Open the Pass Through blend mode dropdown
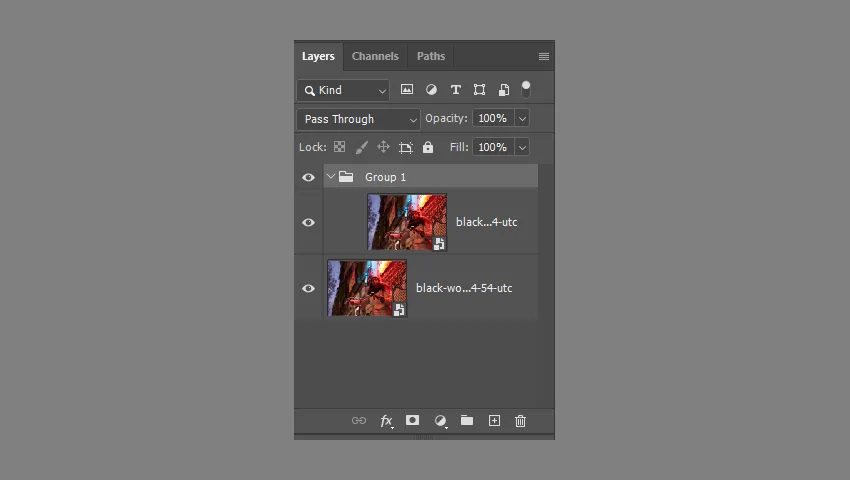Image resolution: width=850 pixels, height=480 pixels. (x=358, y=119)
